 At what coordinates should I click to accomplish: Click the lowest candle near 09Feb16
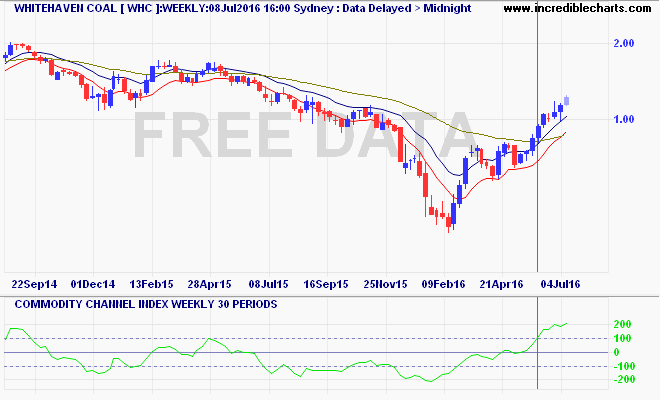point(449,221)
